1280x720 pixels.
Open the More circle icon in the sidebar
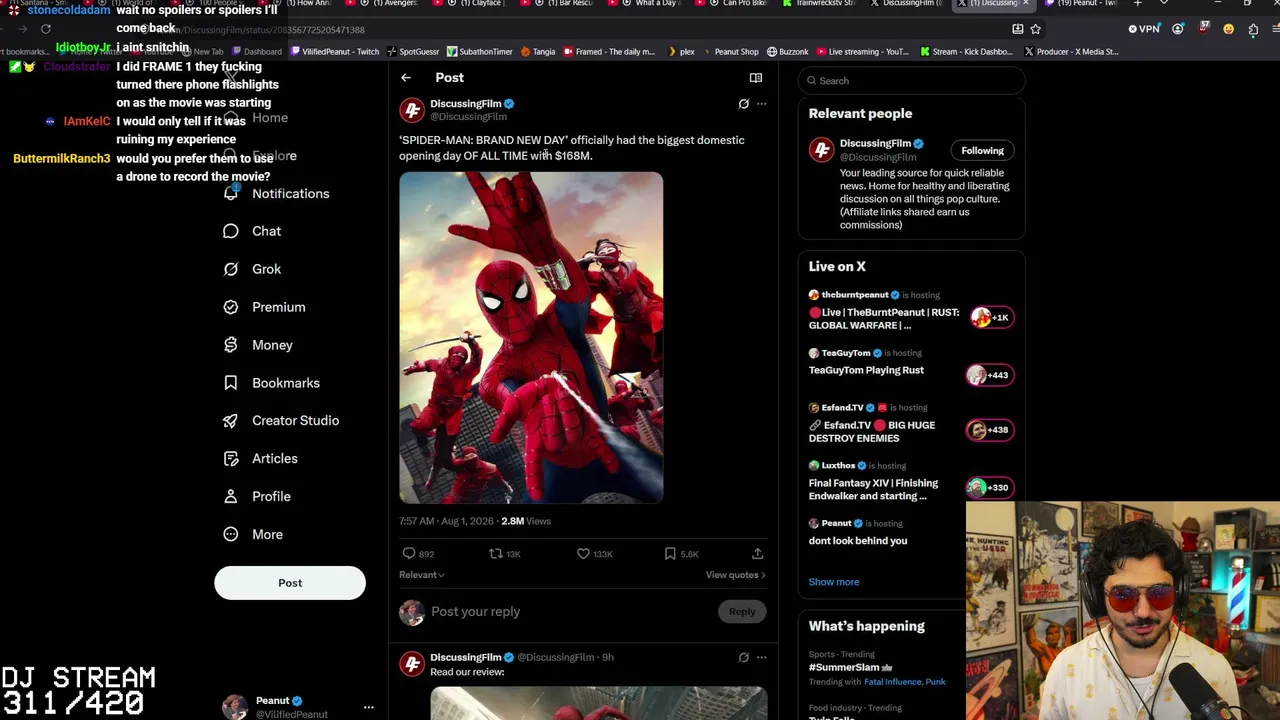231,535
